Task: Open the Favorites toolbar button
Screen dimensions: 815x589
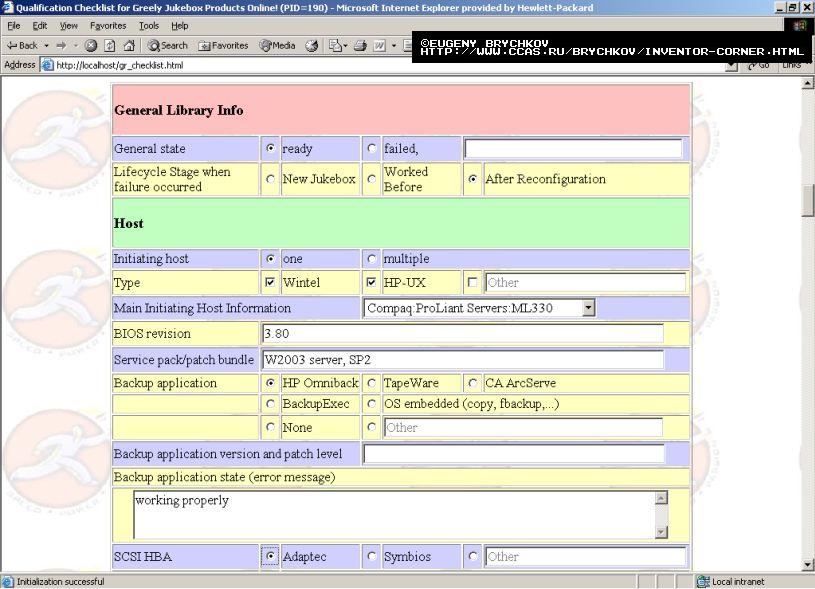Action: click(224, 46)
